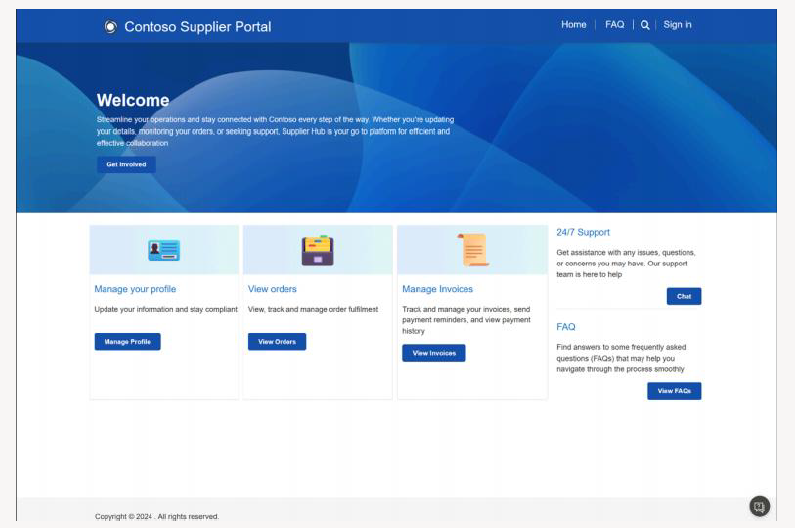Click the Contoso logo icon
795x528 pixels.
(x=111, y=26)
